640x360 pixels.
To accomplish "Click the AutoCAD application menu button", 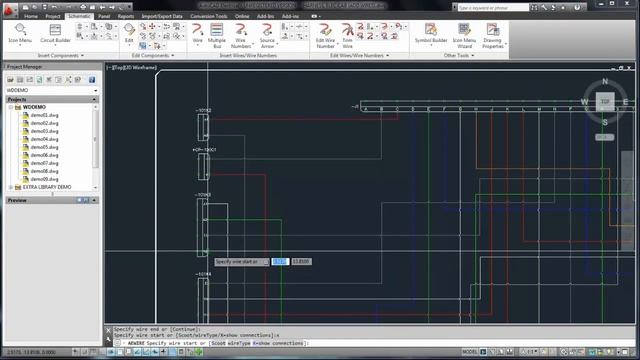I will [x=10, y=10].
